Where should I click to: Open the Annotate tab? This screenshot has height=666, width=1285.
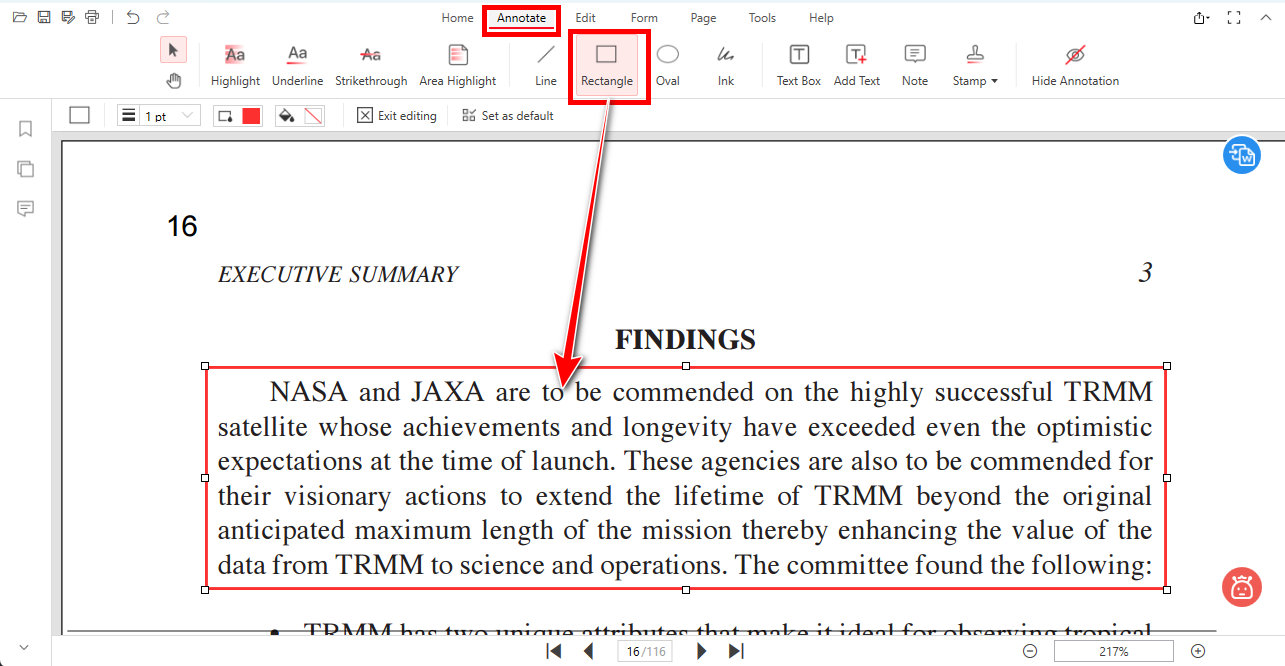pos(522,18)
